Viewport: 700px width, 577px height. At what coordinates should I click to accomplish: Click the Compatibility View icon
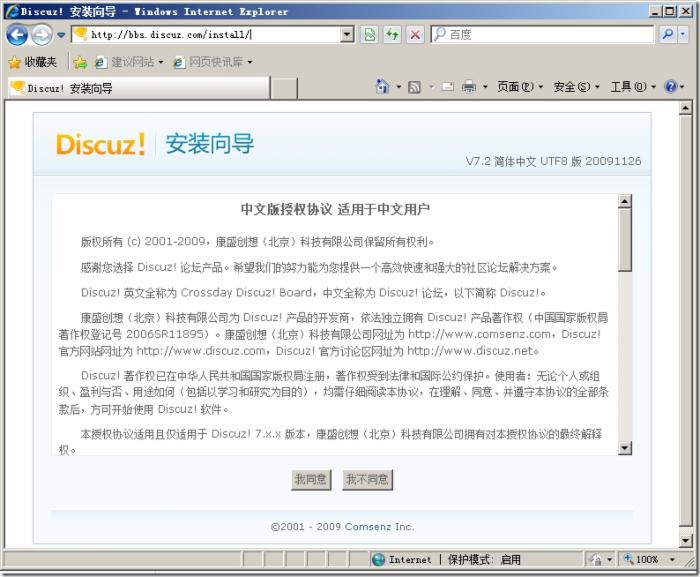click(370, 34)
